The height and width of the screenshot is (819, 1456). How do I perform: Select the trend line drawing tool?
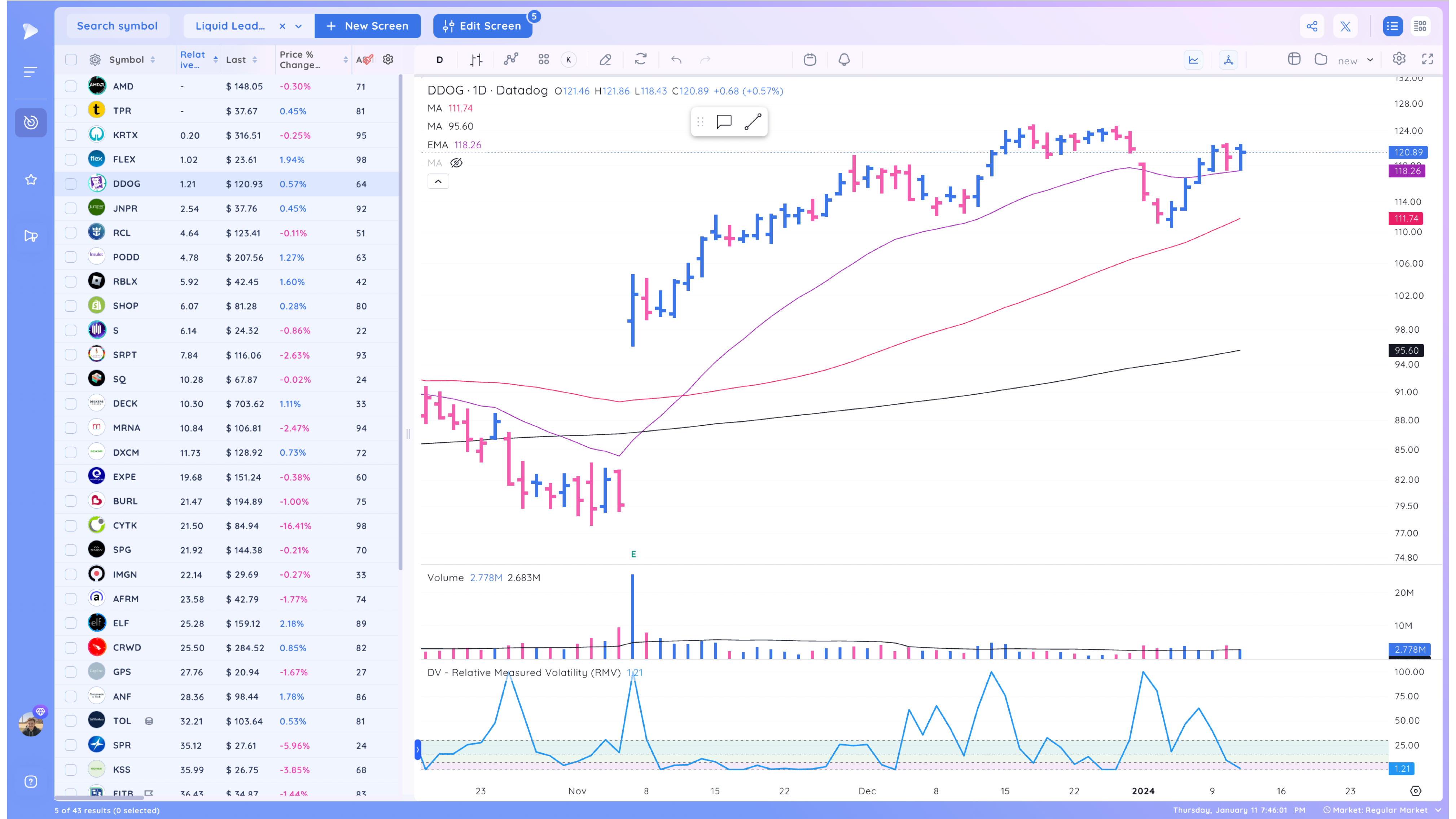[x=753, y=122]
